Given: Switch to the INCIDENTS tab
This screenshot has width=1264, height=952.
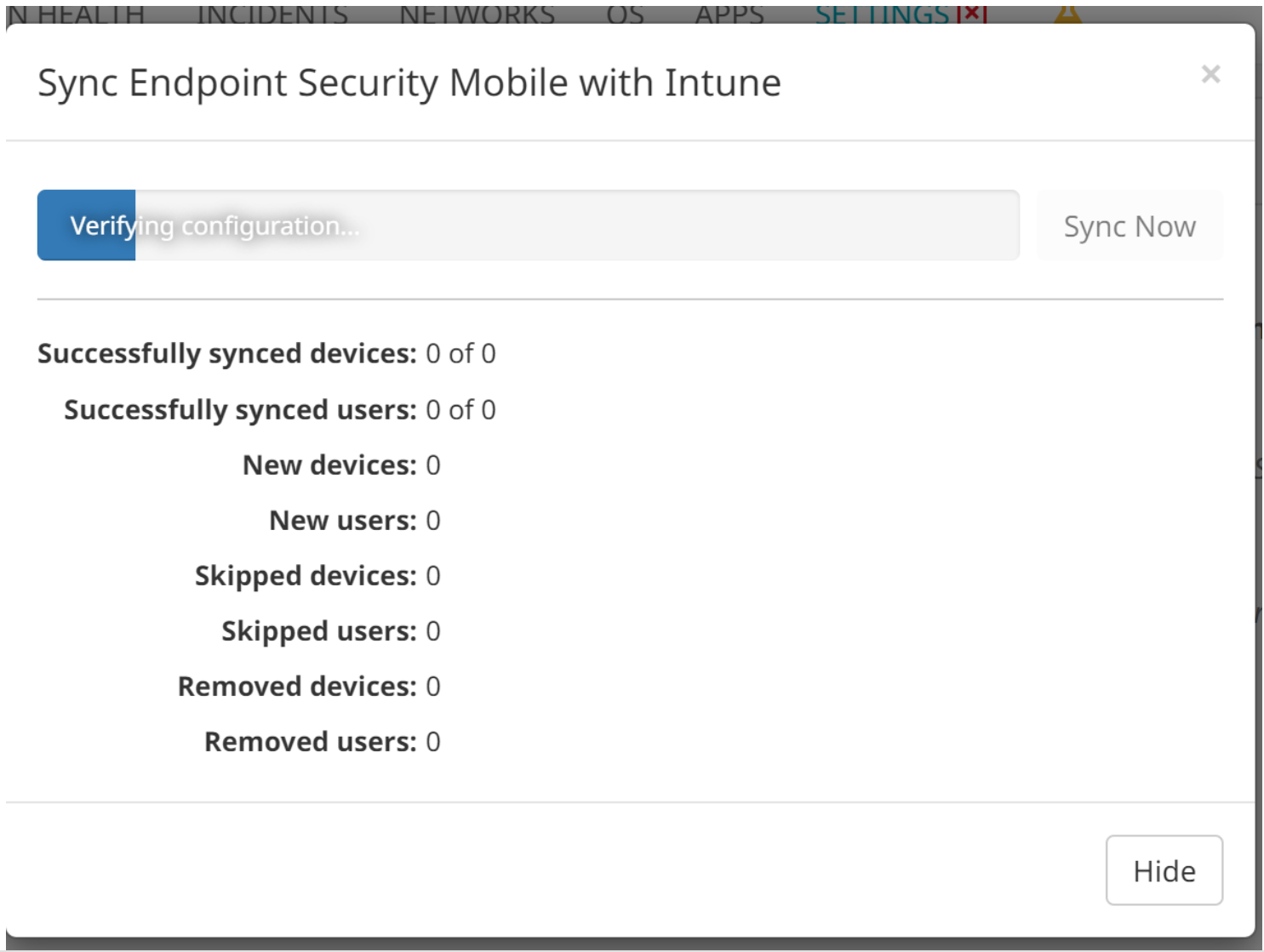Looking at the screenshot, I should click(x=272, y=14).
